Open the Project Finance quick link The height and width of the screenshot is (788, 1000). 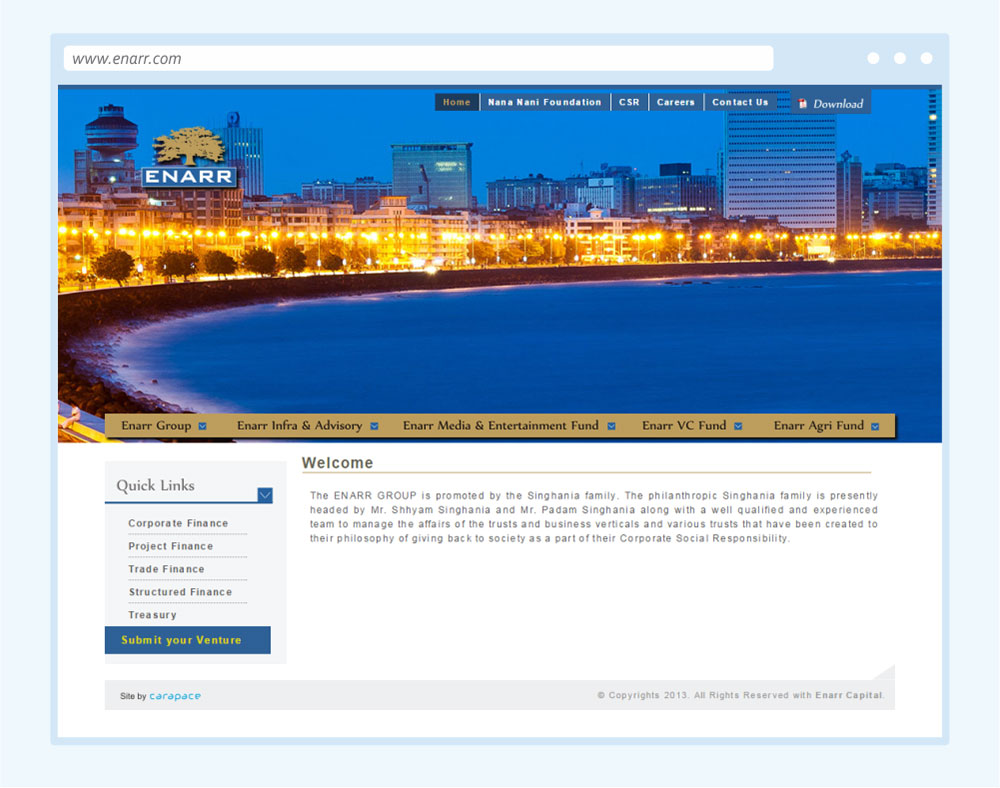pos(170,546)
